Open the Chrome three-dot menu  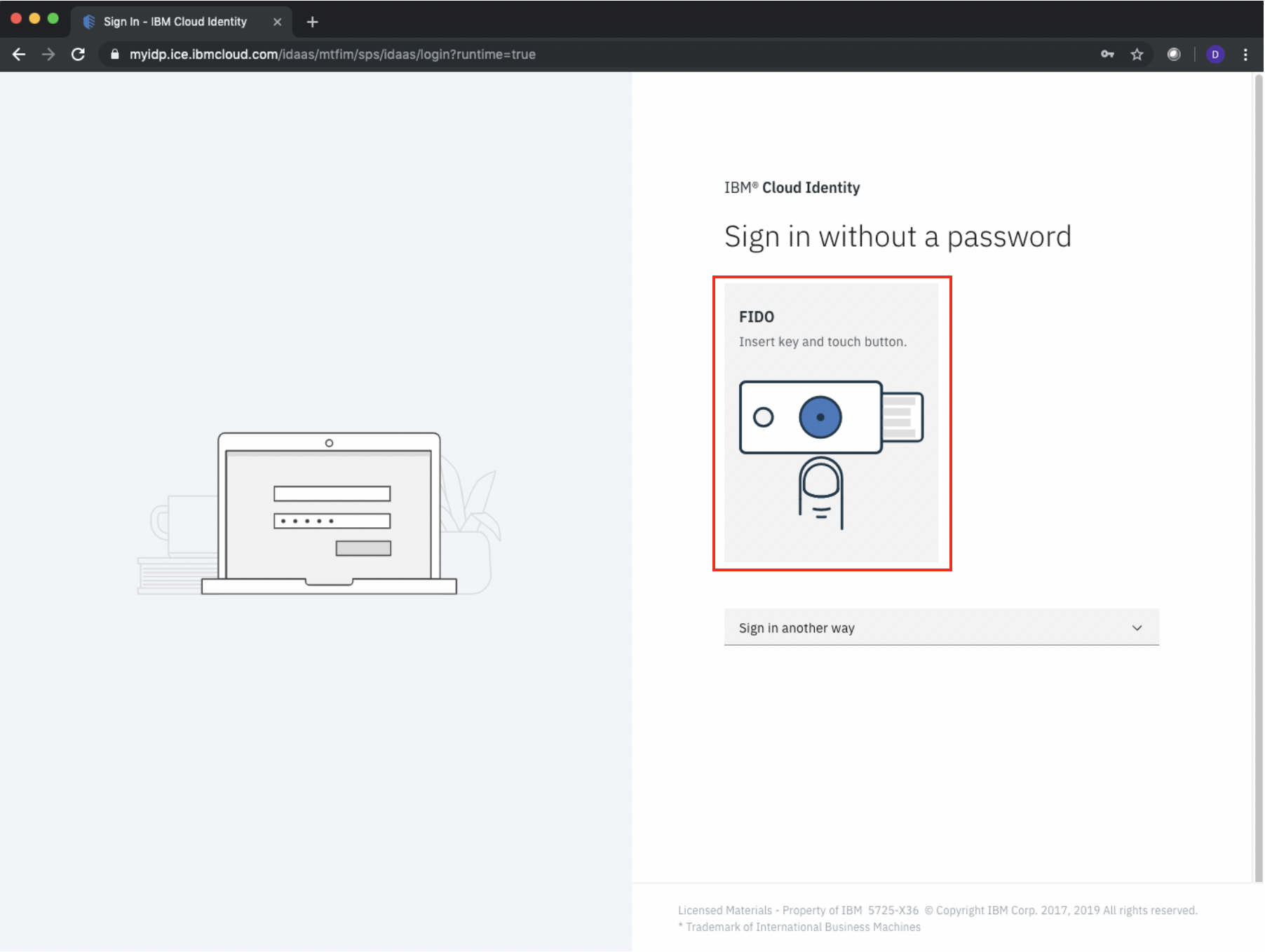pos(1245,54)
